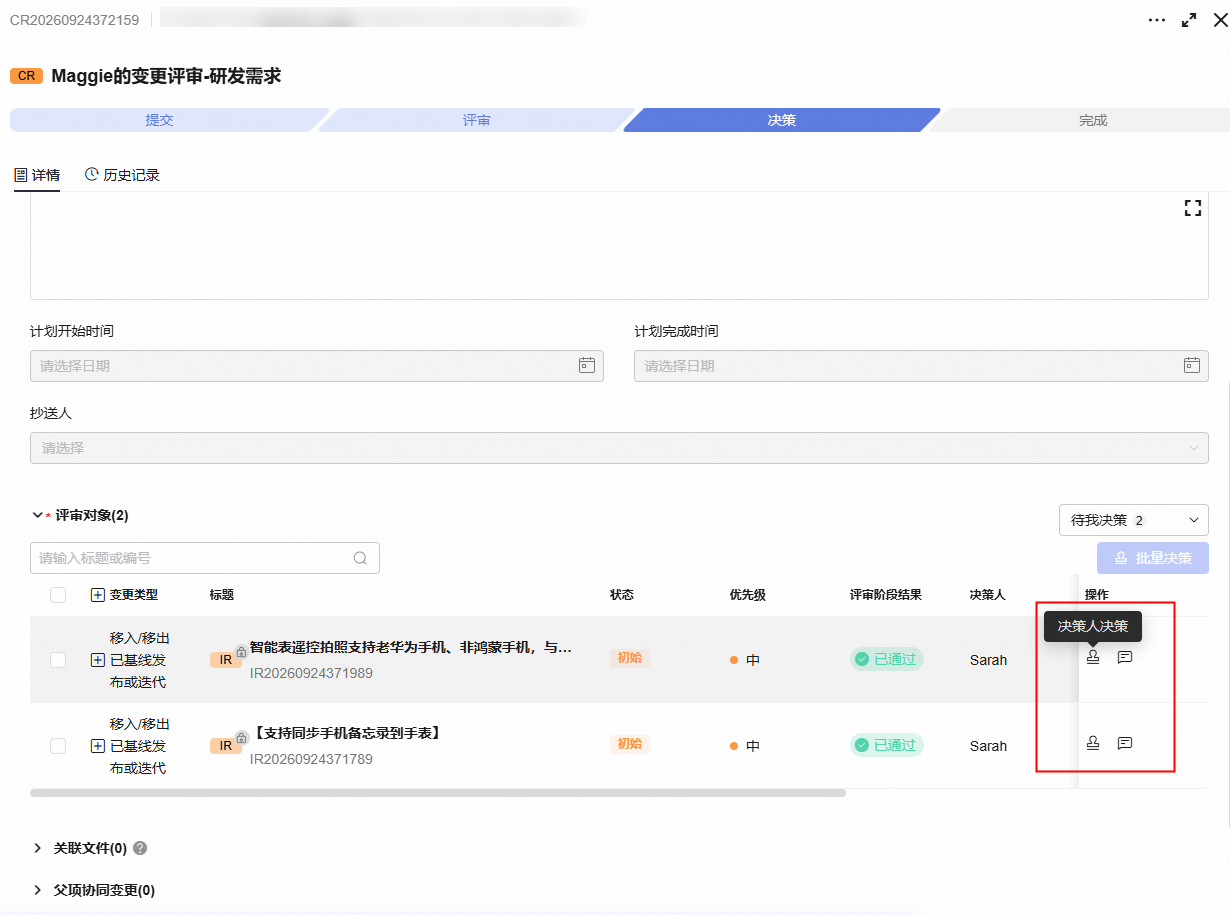The width and height of the screenshot is (1230, 915).
Task: Expand the 关联文件(0) section
Action: click(x=38, y=848)
